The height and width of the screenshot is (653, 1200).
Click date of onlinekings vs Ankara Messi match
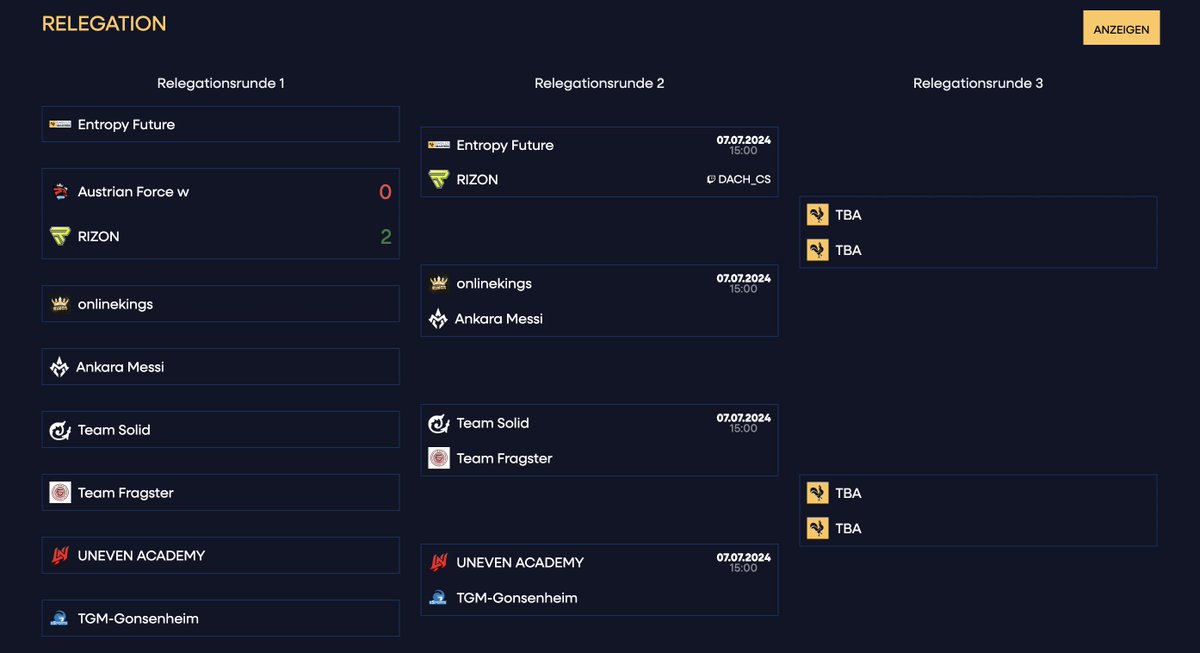click(x=744, y=278)
